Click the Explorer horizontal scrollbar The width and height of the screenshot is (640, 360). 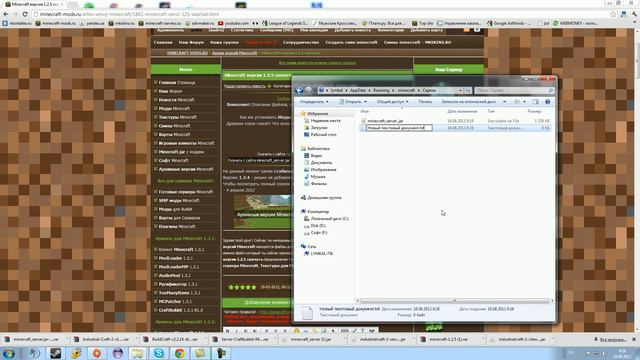(x=455, y=301)
